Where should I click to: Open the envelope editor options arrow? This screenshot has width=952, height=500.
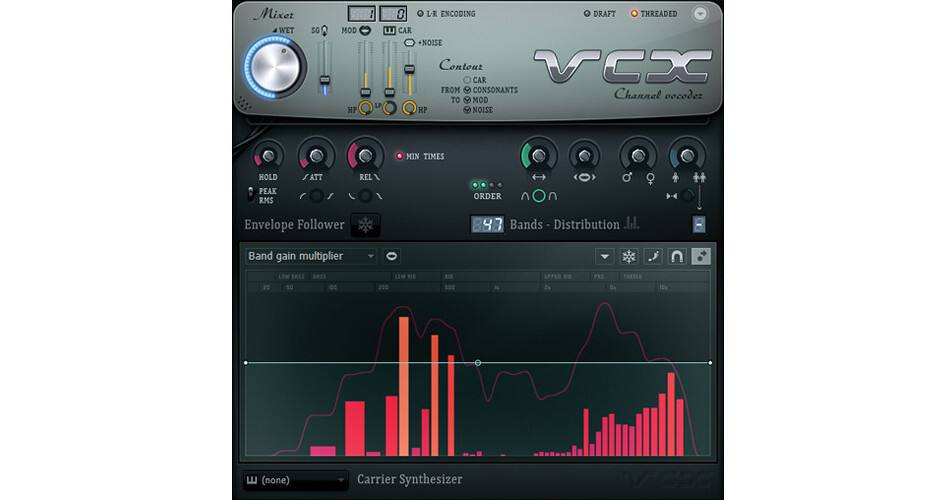point(605,257)
